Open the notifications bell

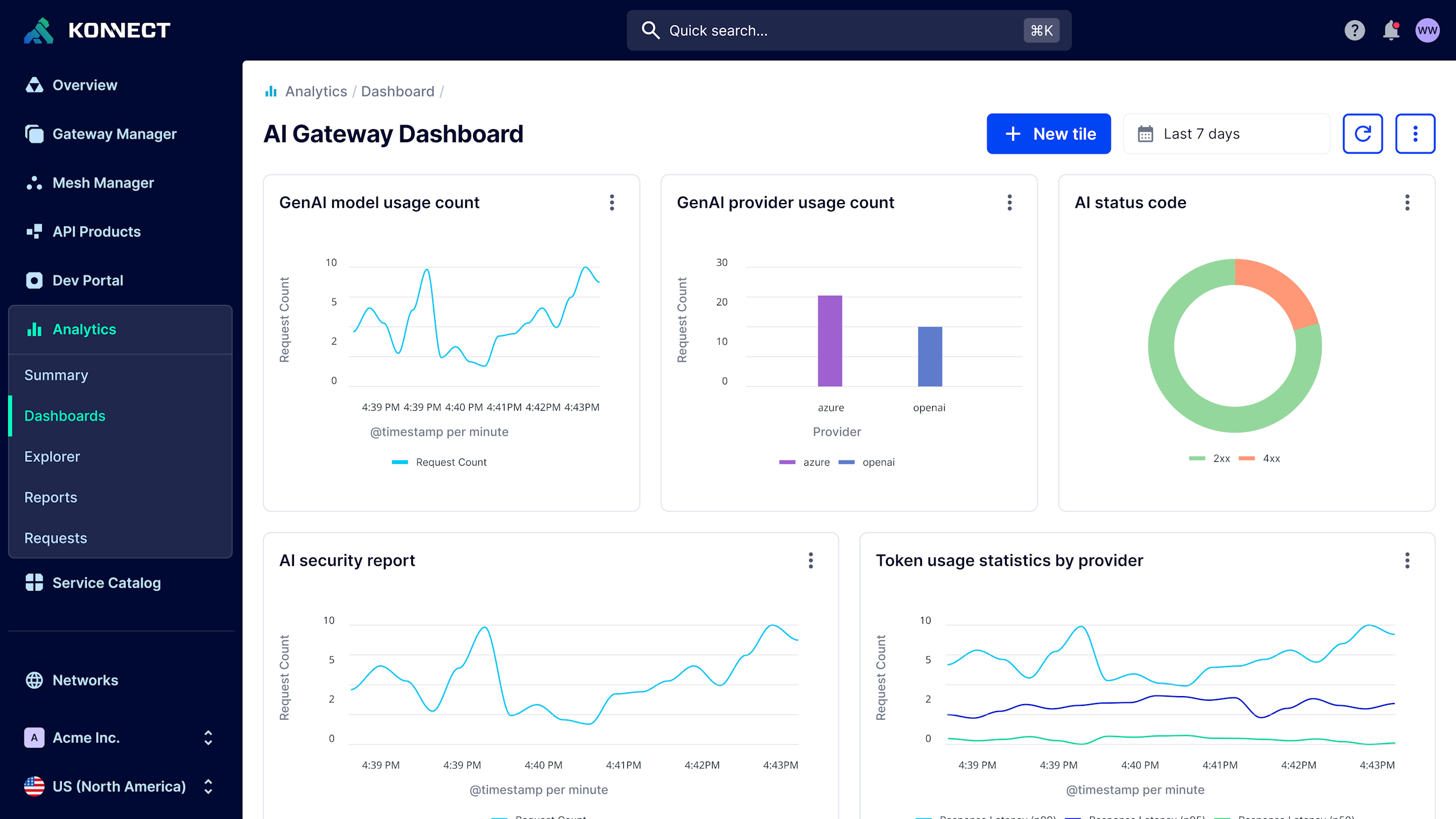(x=1391, y=30)
